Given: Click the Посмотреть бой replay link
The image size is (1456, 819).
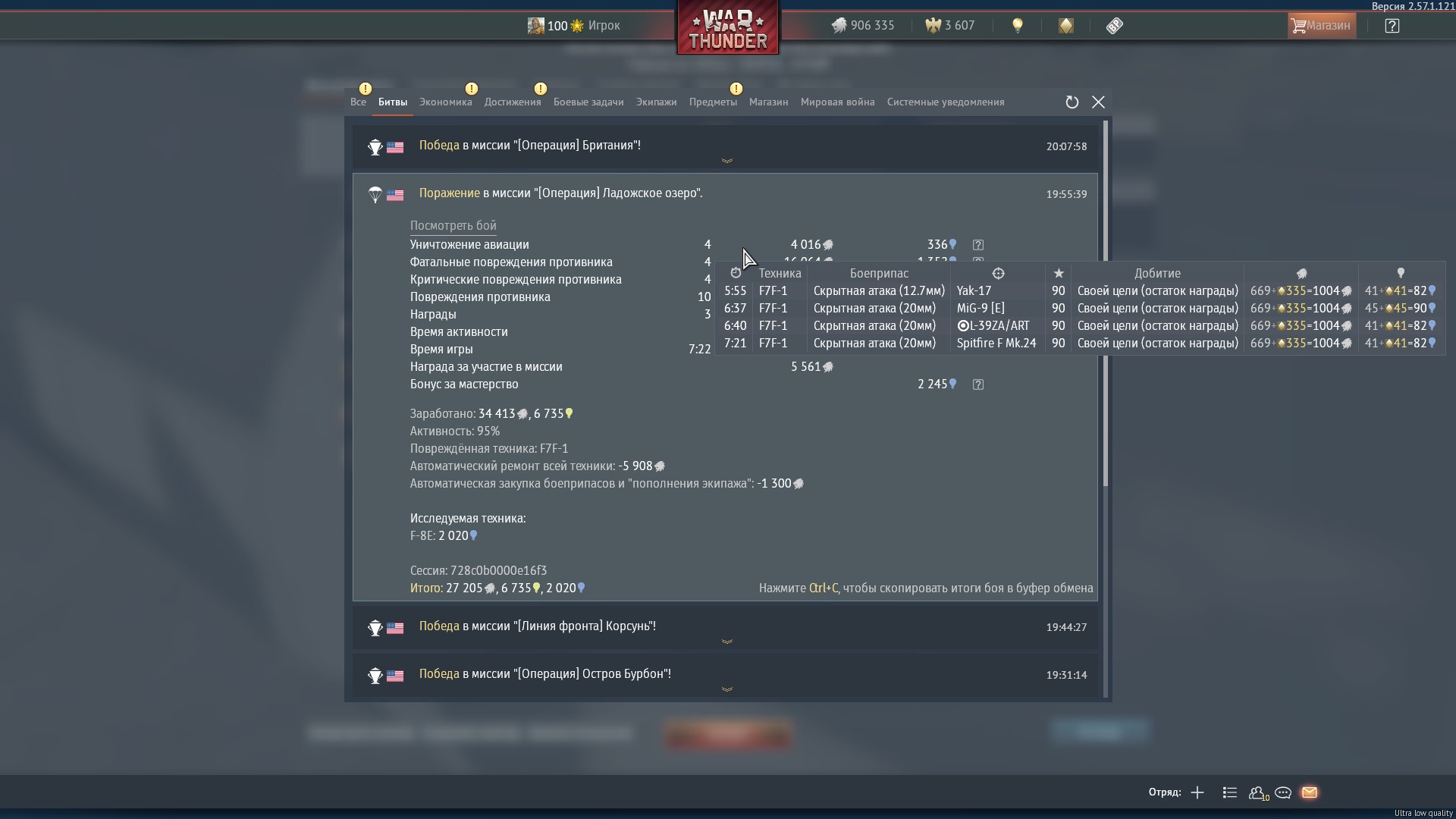Looking at the screenshot, I should tap(453, 226).
